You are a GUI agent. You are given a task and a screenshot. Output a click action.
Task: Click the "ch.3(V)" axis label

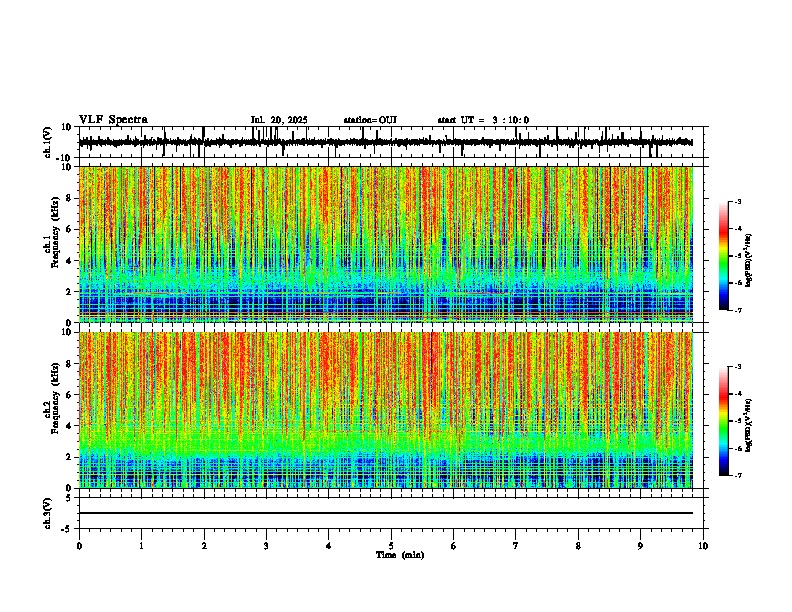48,513
